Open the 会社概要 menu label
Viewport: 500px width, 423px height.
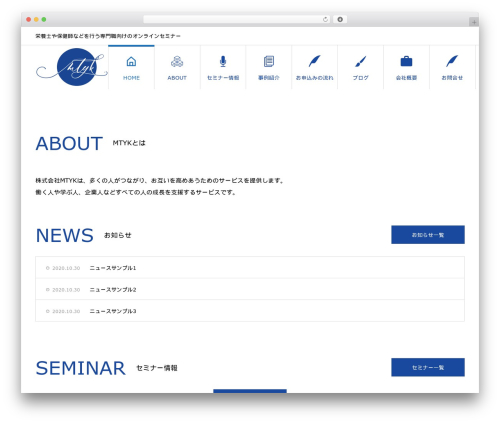pos(406,78)
